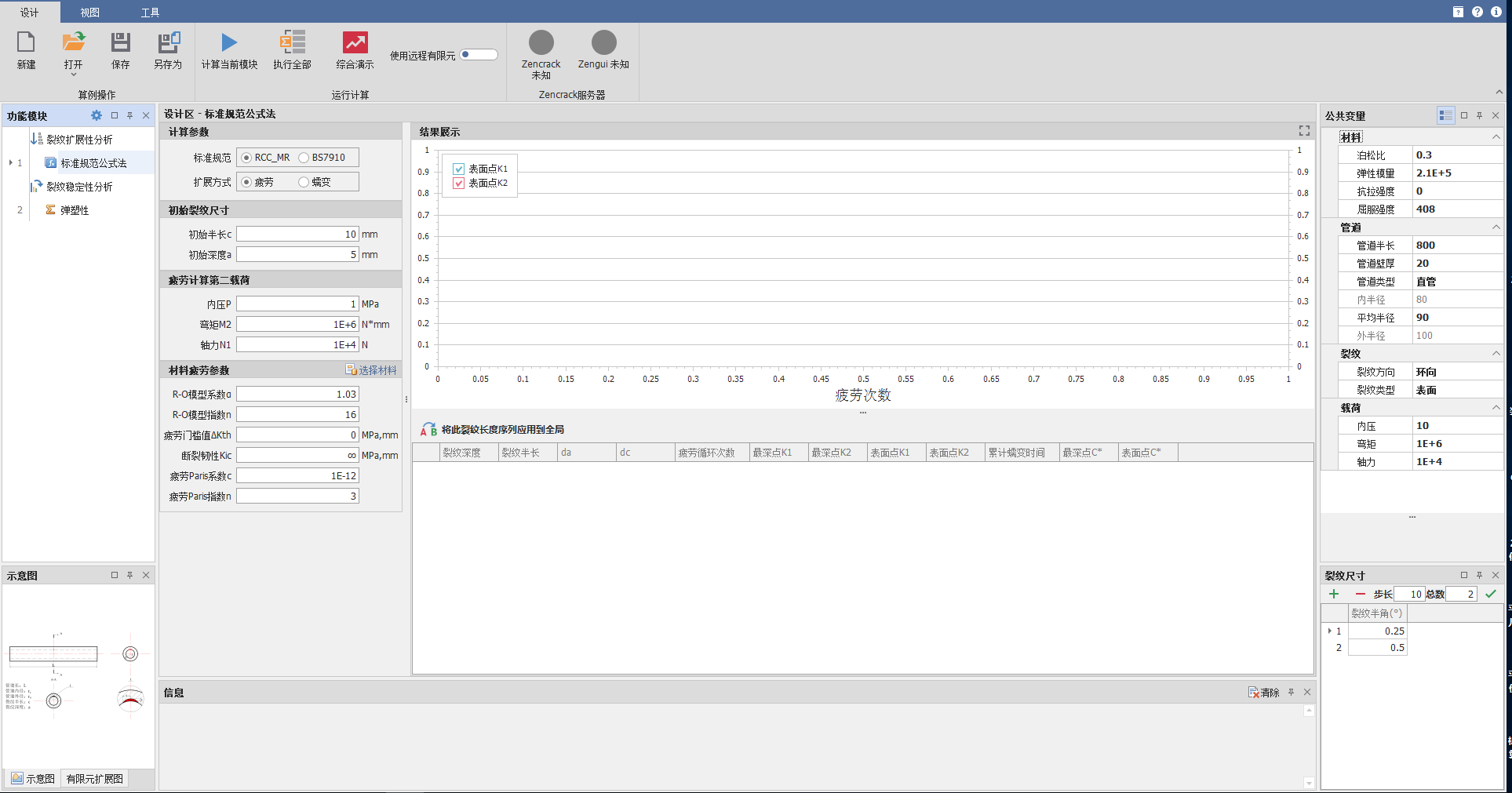Pin the 功能模块 panel
The image size is (1512, 793).
pyautogui.click(x=130, y=115)
